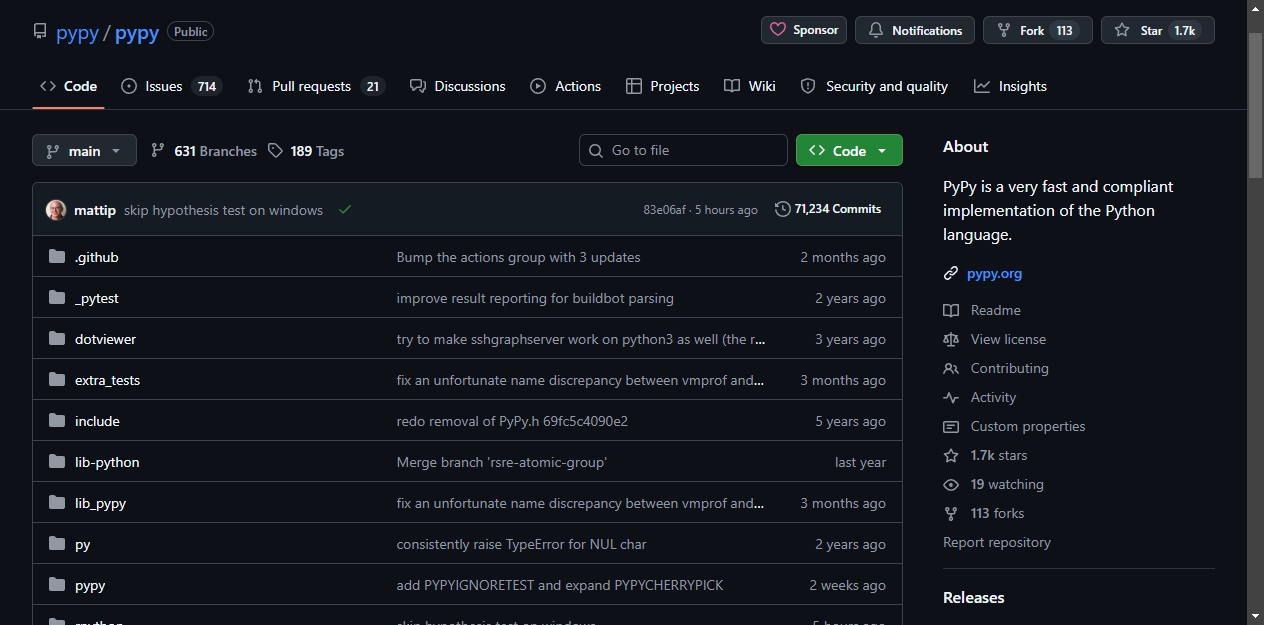Click the pulse icon beside Activity

(x=951, y=397)
